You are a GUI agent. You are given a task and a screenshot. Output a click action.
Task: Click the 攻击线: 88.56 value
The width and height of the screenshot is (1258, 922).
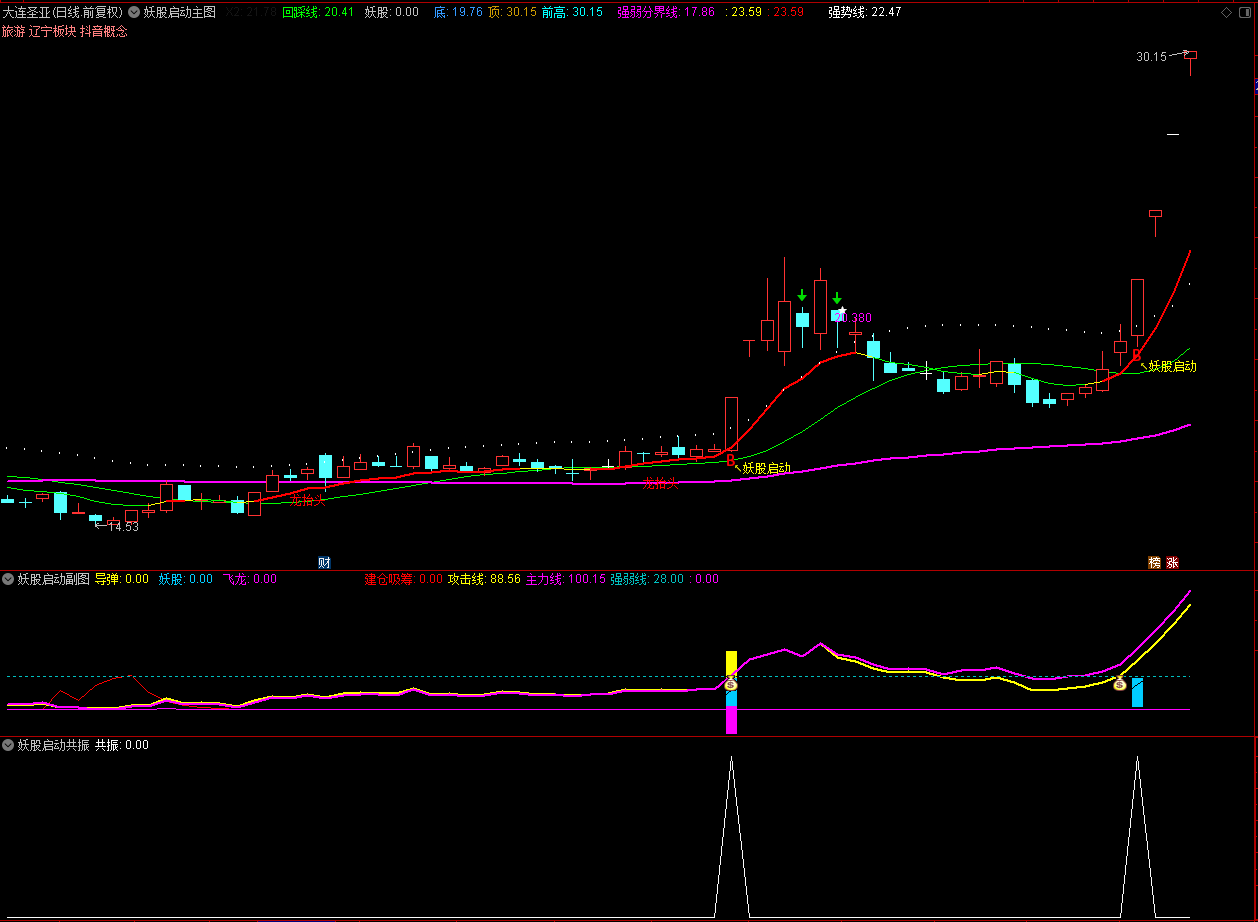pos(484,579)
